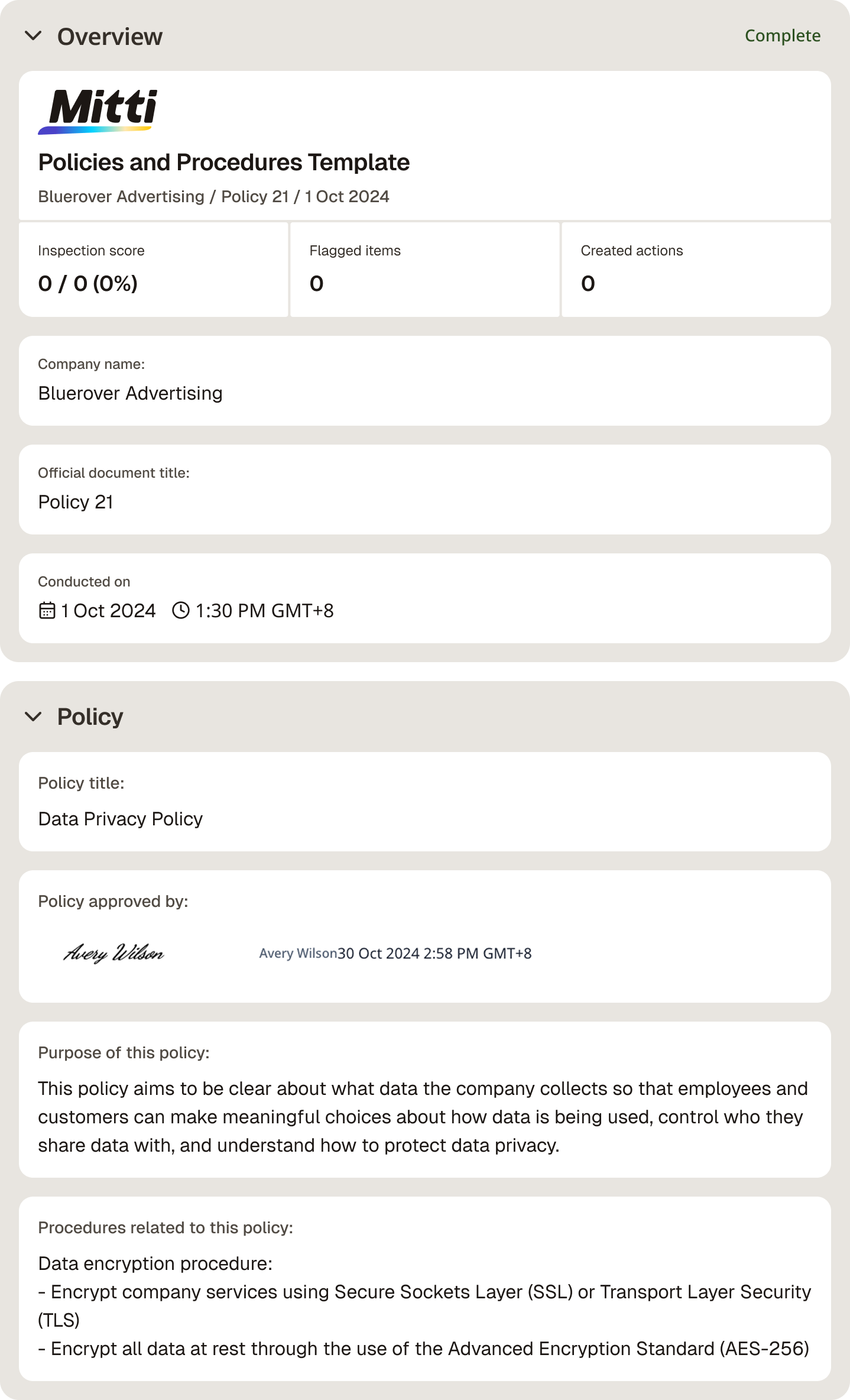Select the Policy title Data Privacy Policy
Image resolution: width=850 pixels, height=1400 pixels.
pyautogui.click(x=425, y=802)
